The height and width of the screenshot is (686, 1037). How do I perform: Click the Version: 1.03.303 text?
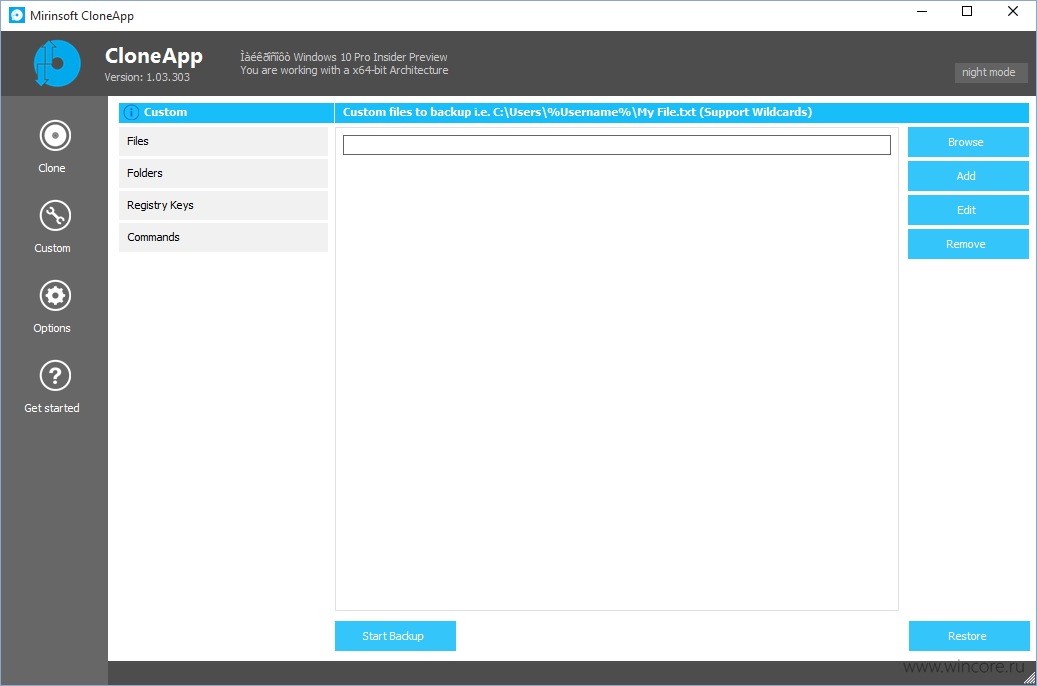click(x=147, y=77)
